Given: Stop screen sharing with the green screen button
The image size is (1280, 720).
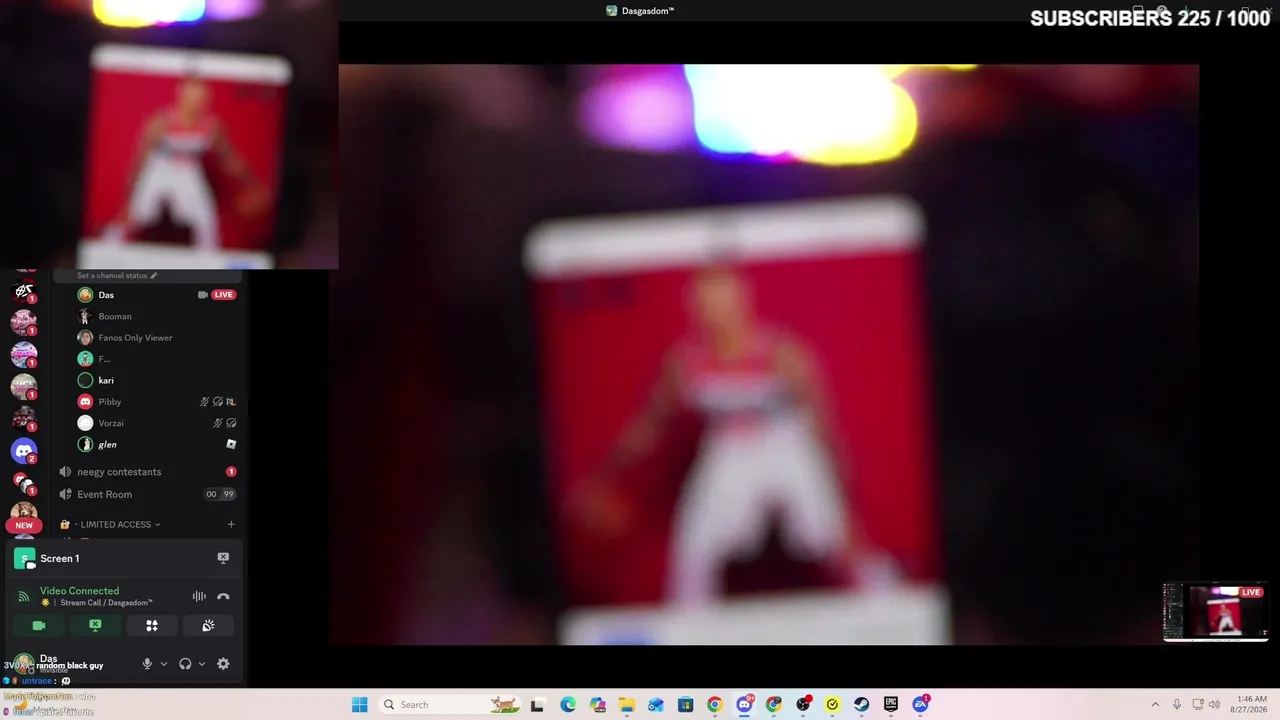Looking at the screenshot, I should (x=95, y=626).
